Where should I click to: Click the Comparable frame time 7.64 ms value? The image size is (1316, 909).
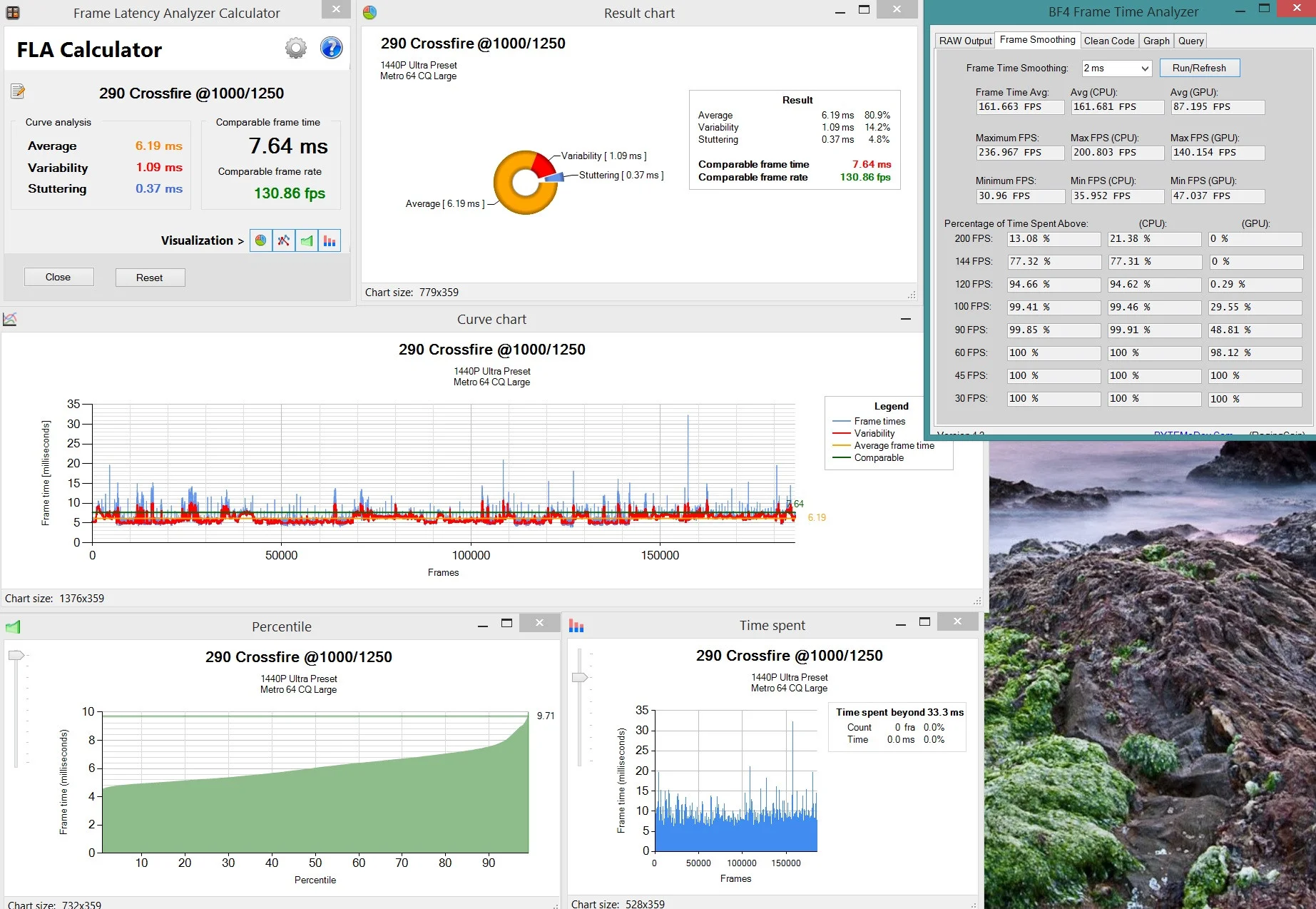click(288, 146)
